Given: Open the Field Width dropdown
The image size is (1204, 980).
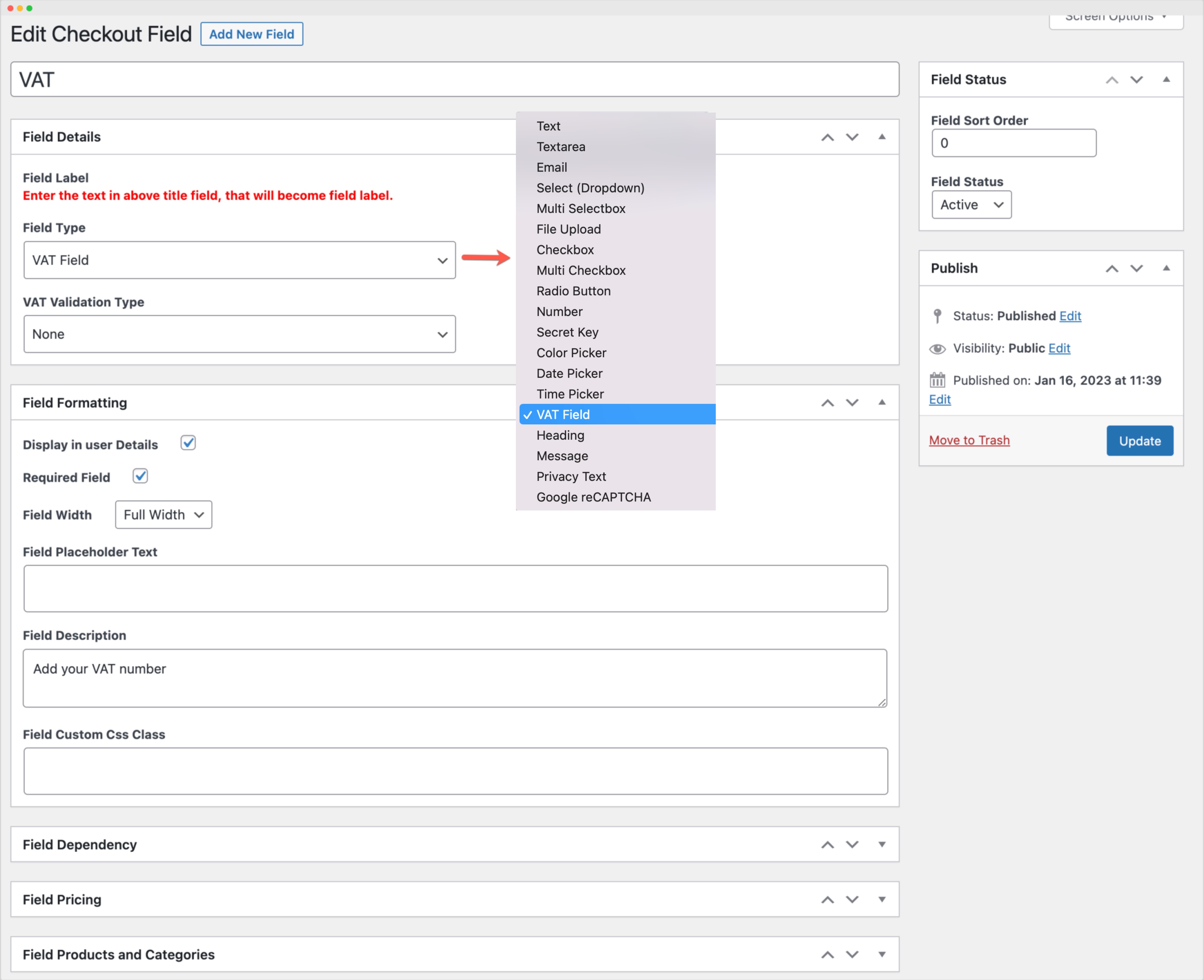Looking at the screenshot, I should pos(163,514).
